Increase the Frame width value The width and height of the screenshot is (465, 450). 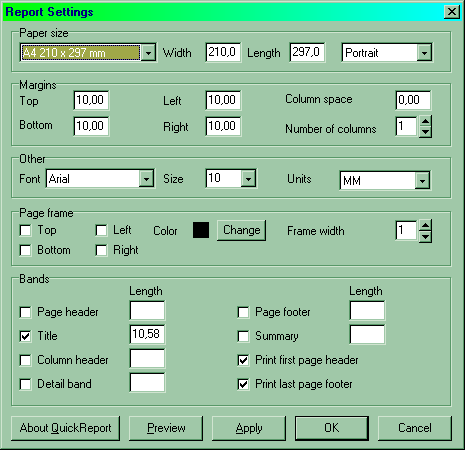(425, 225)
